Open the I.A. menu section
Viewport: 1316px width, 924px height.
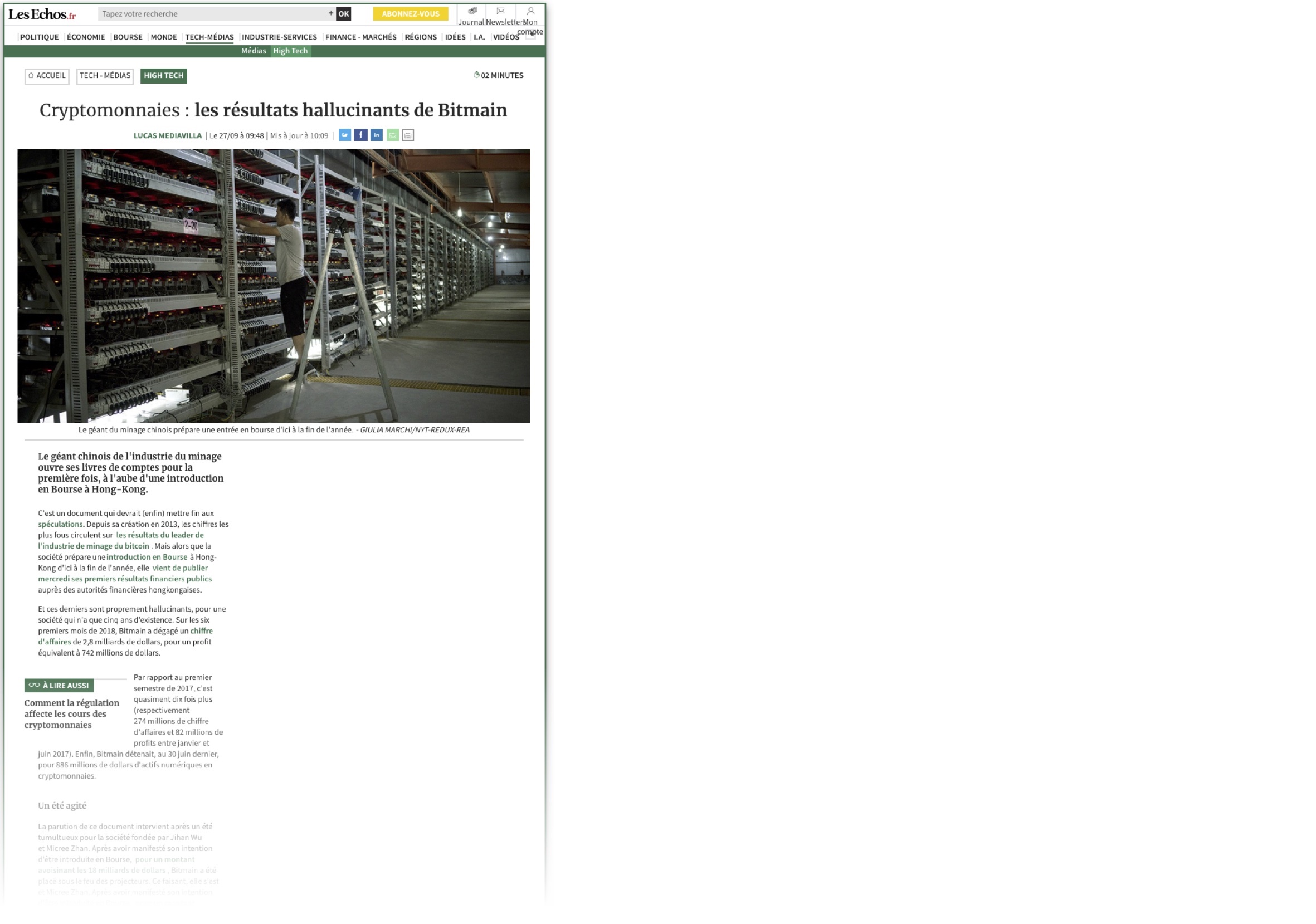pos(479,37)
